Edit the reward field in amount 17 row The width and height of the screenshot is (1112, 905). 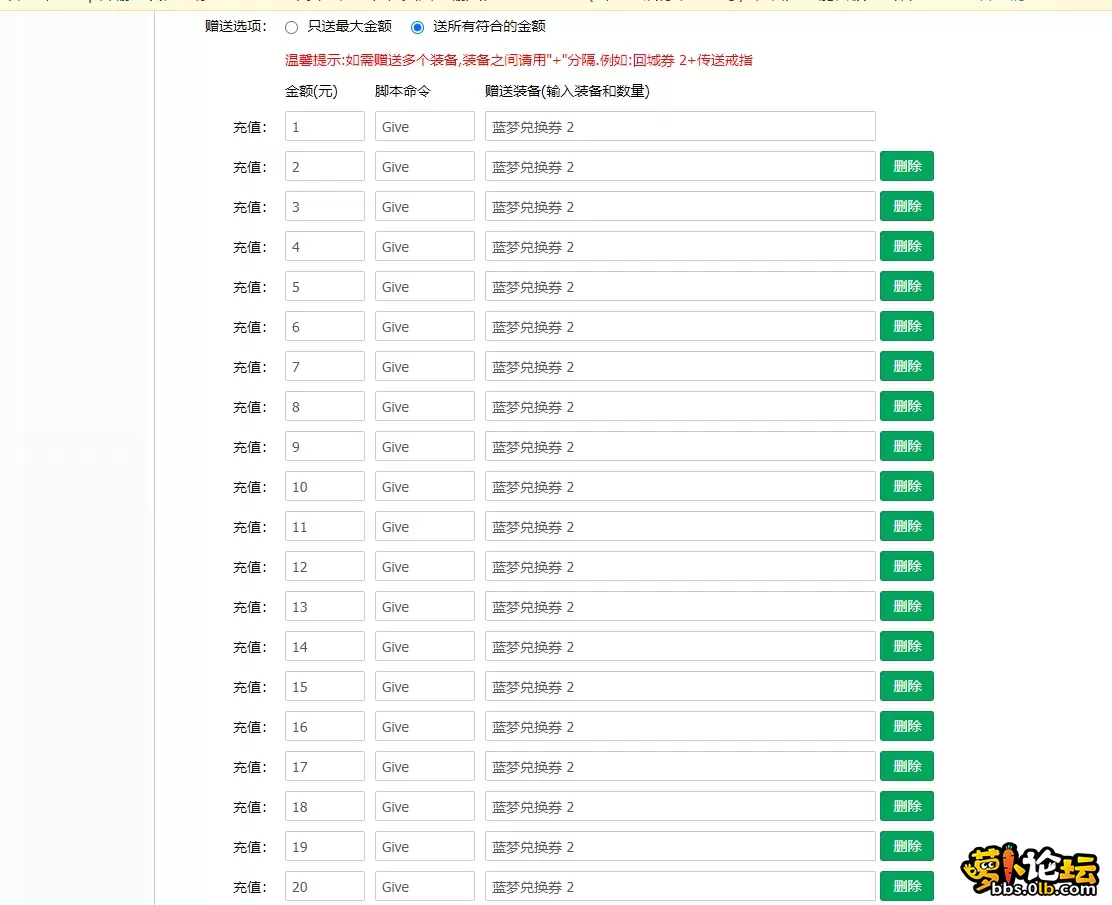coord(680,767)
